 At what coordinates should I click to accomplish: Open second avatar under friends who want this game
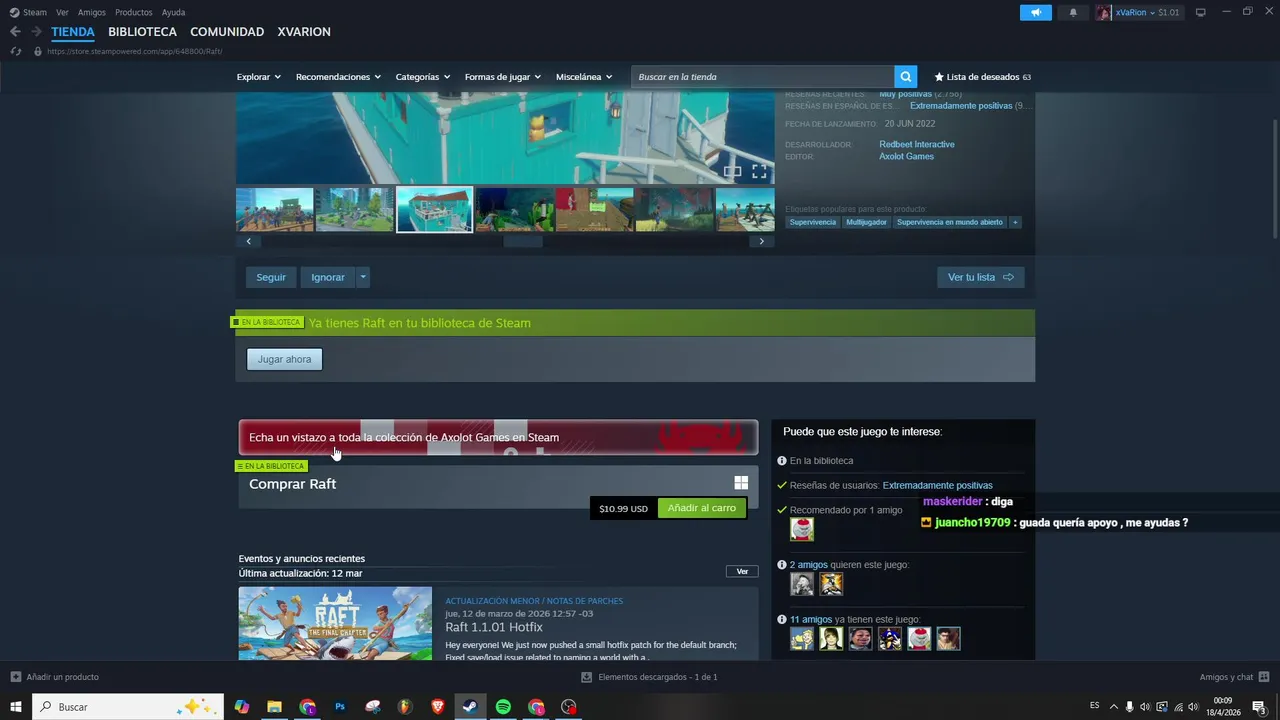pos(831,584)
